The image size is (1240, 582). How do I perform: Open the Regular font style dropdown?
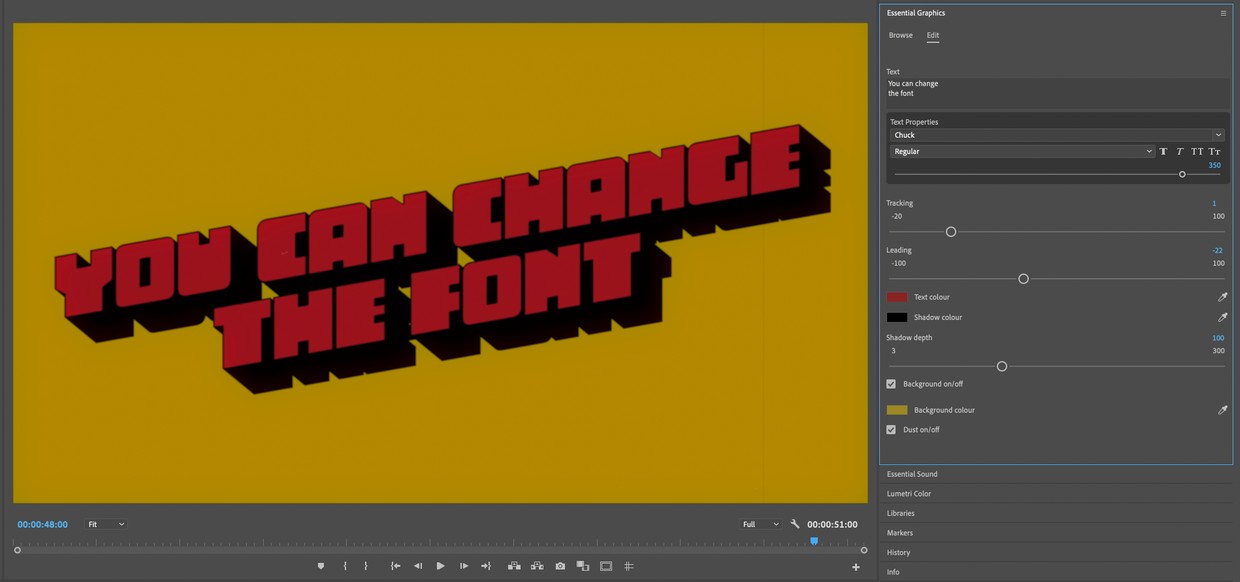pyautogui.click(x=1022, y=152)
